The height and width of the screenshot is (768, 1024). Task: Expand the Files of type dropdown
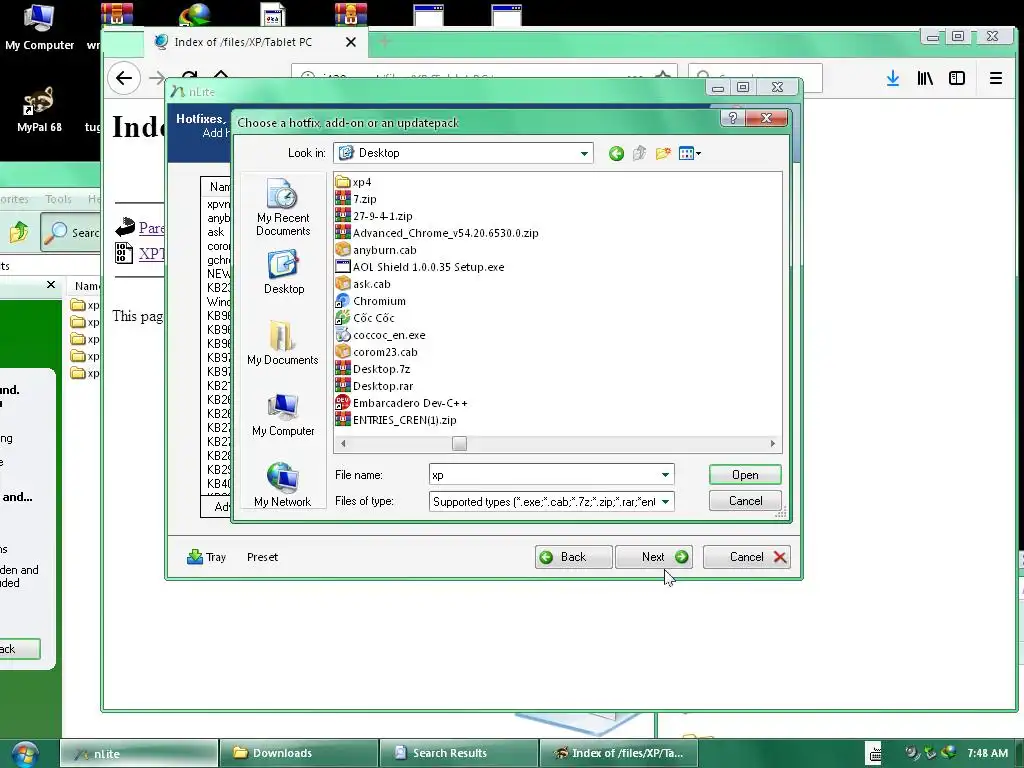click(x=665, y=502)
